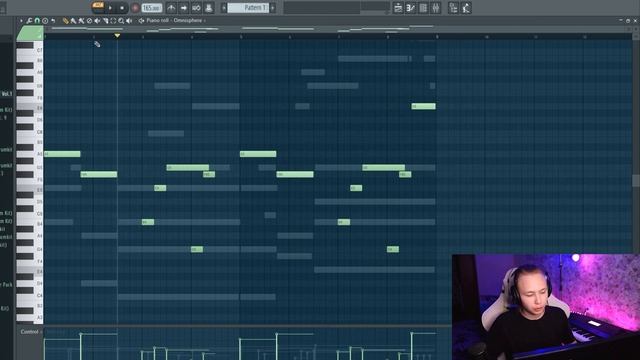Select the Draw pencil tool
Viewport: 640px width, 360px height.
(x=65, y=20)
